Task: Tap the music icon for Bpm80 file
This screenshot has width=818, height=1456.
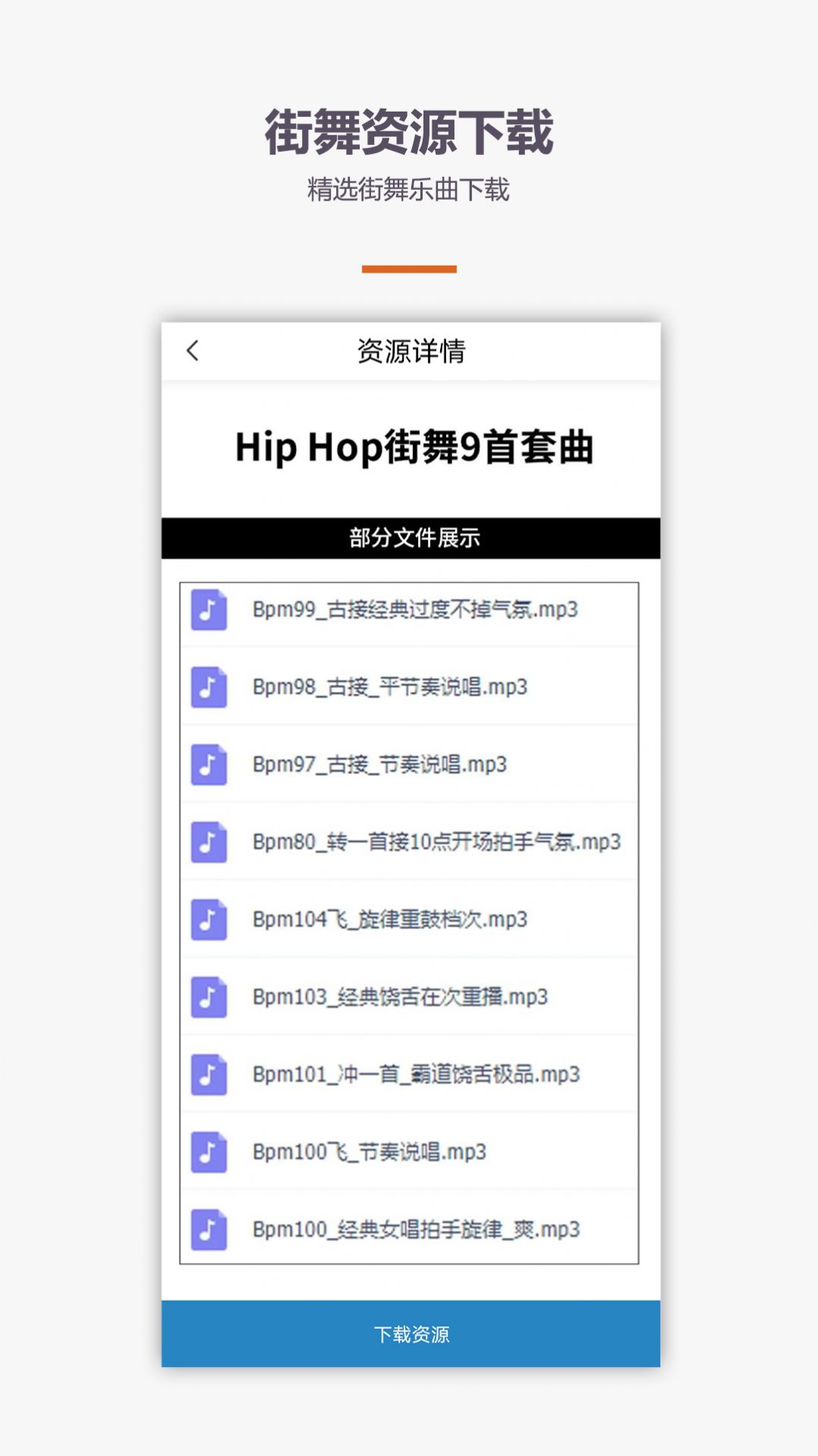Action: pyautogui.click(x=209, y=842)
